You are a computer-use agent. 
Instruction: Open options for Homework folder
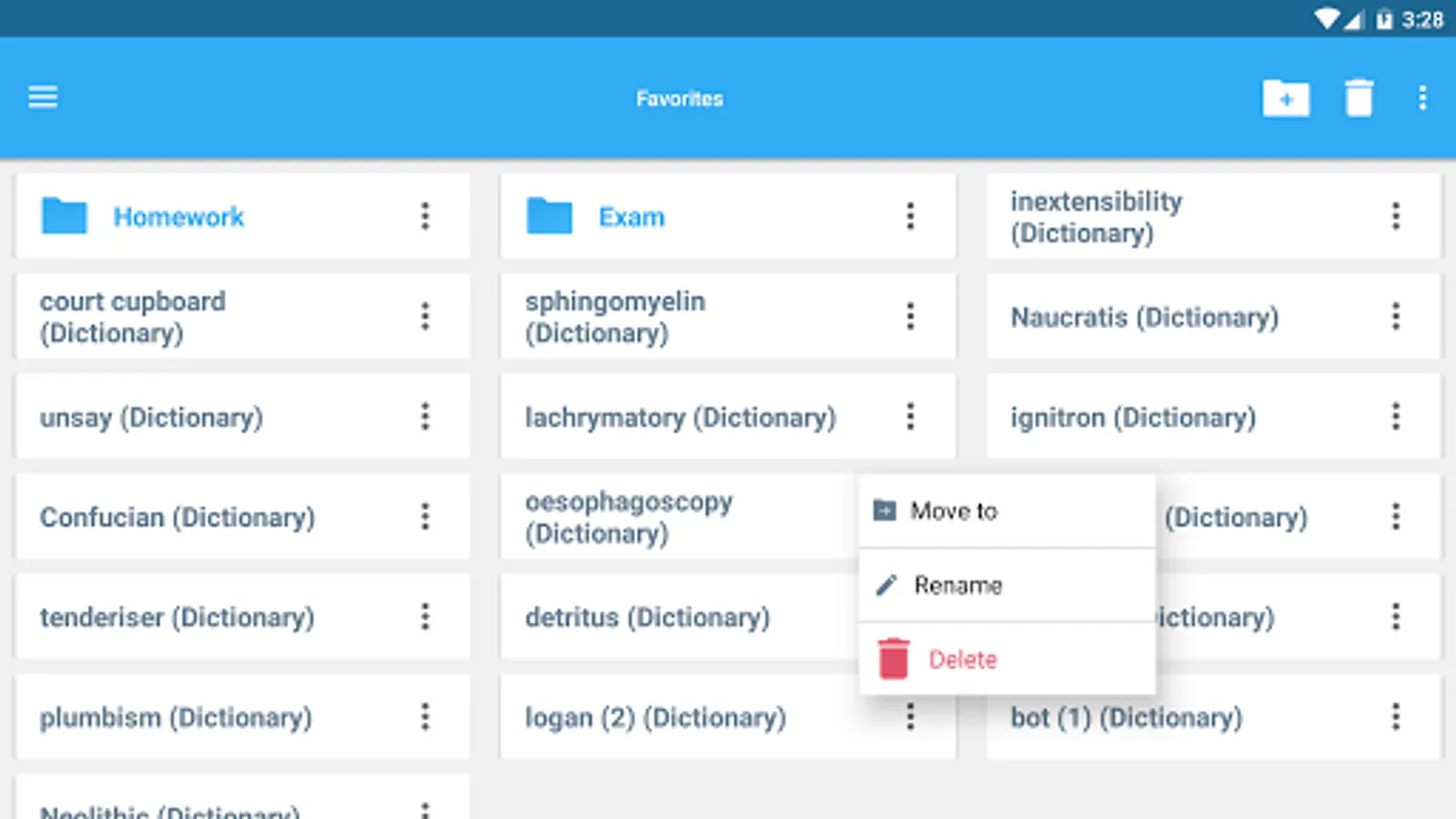click(425, 217)
